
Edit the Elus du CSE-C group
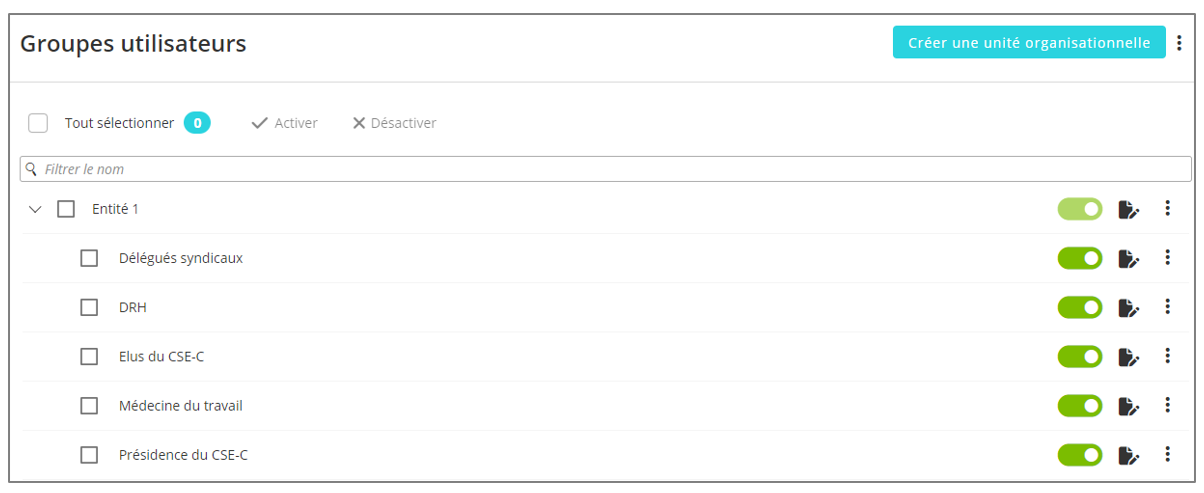click(1128, 357)
